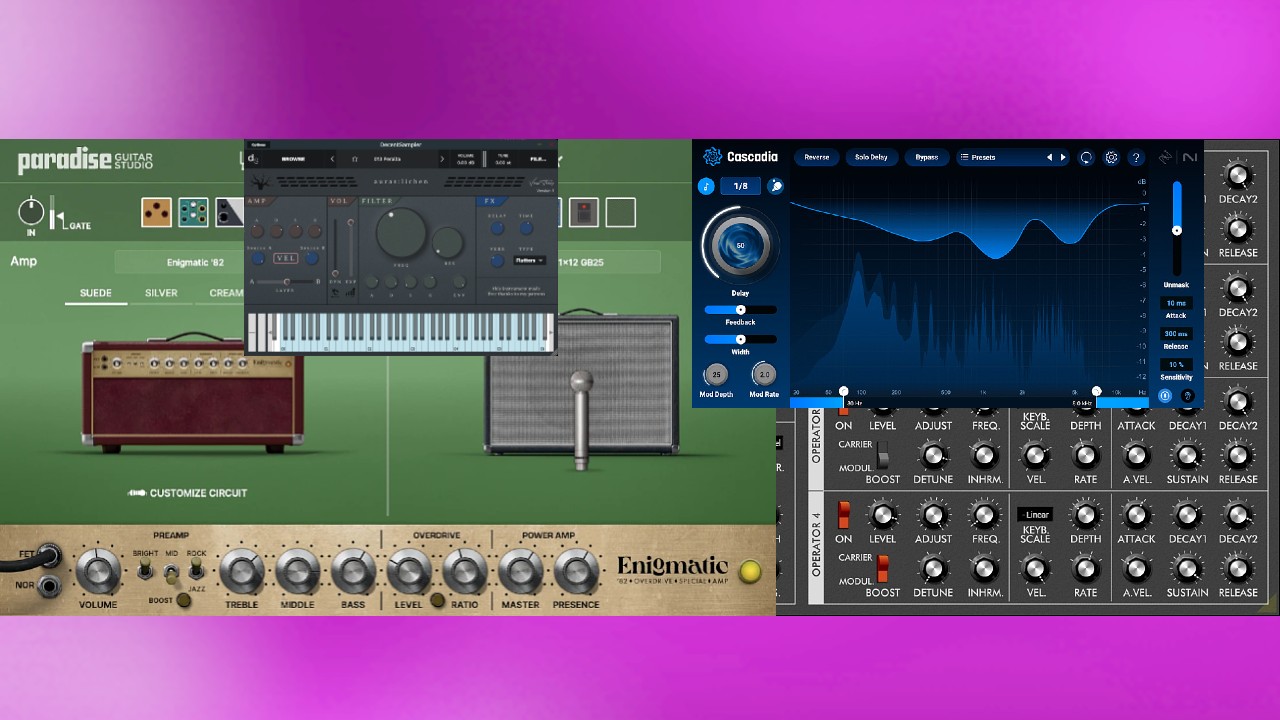Open the FILE... menu in DecentSampler
Viewport: 1280px width, 720px height.
pos(538,159)
